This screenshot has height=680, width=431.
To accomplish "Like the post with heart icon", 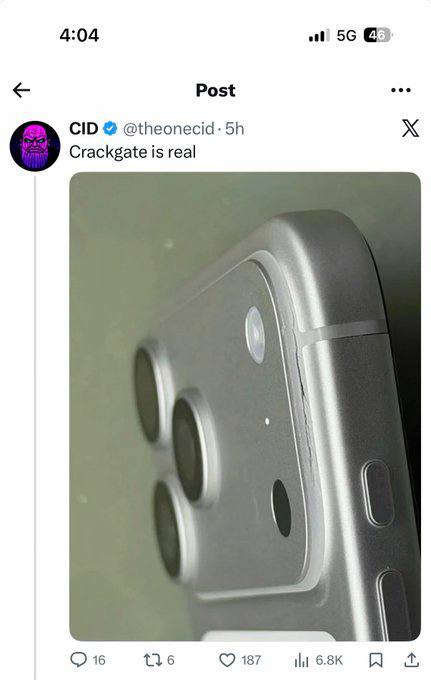I will click(x=227, y=660).
